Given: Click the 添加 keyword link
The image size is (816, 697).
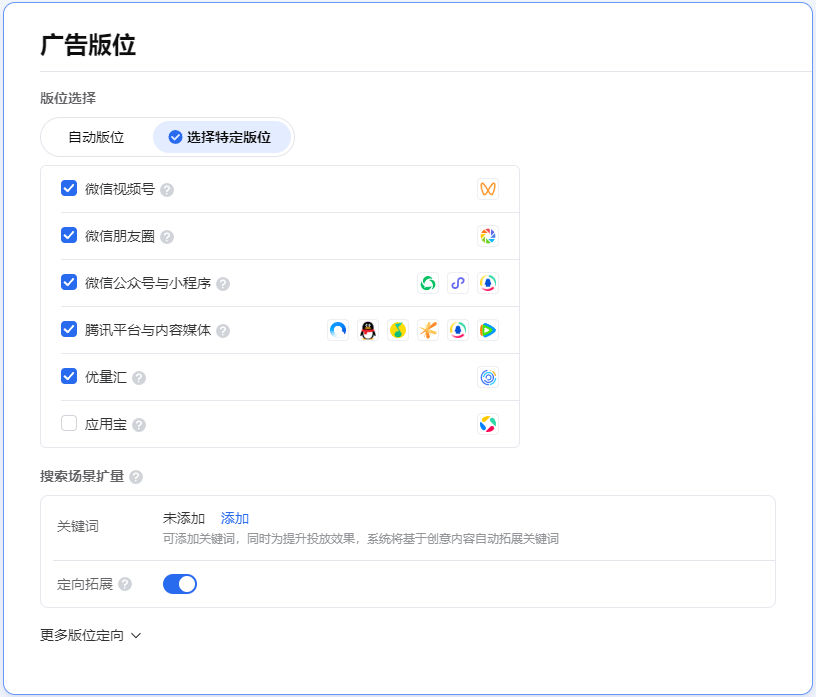Looking at the screenshot, I should 235,518.
